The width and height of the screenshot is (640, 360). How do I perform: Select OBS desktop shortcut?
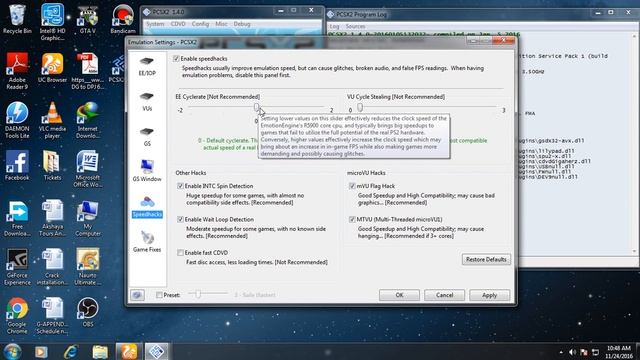87,313
